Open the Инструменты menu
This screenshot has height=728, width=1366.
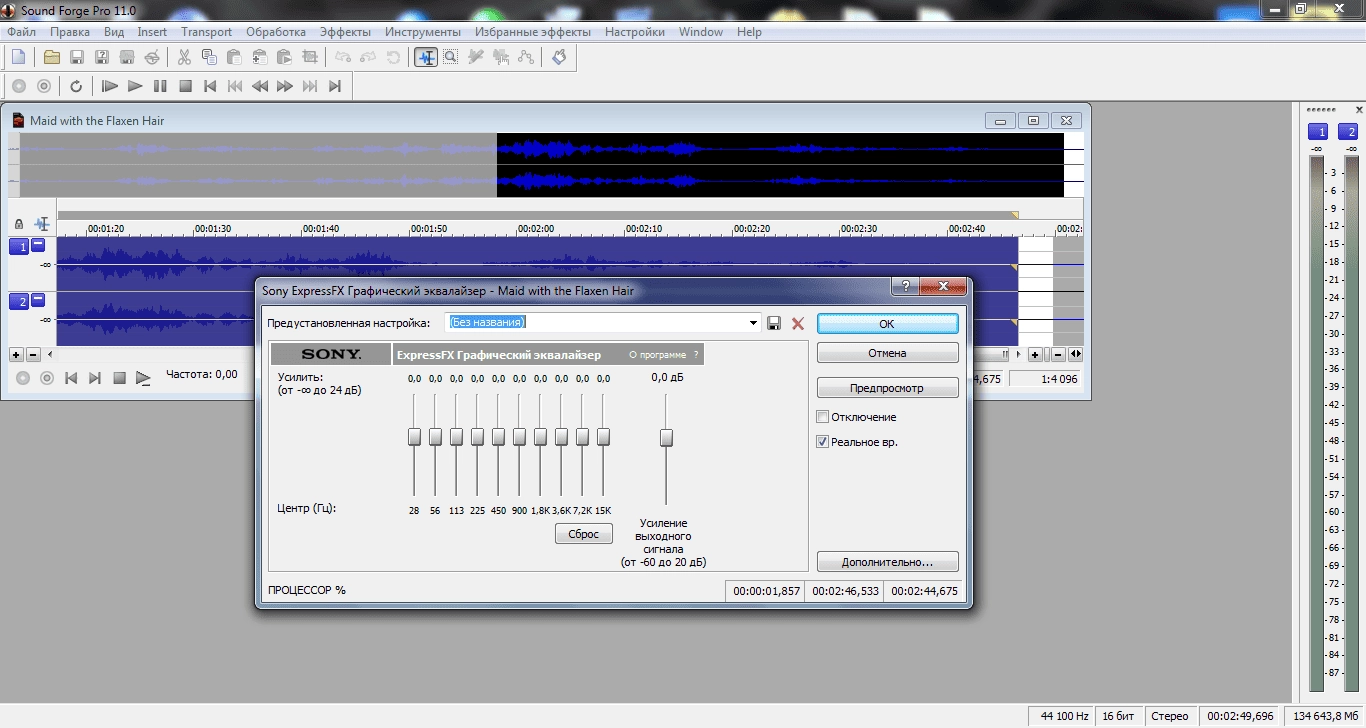click(423, 32)
